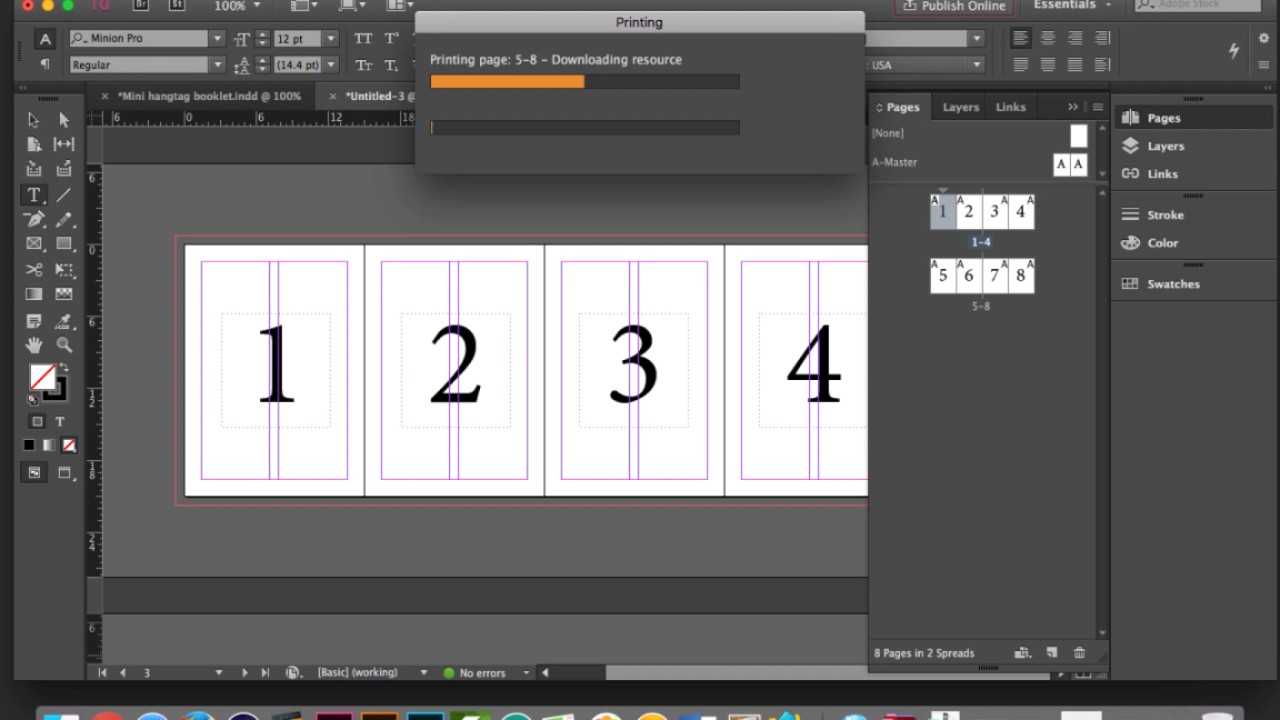
Task: Select the Type tool
Action: tap(34, 195)
